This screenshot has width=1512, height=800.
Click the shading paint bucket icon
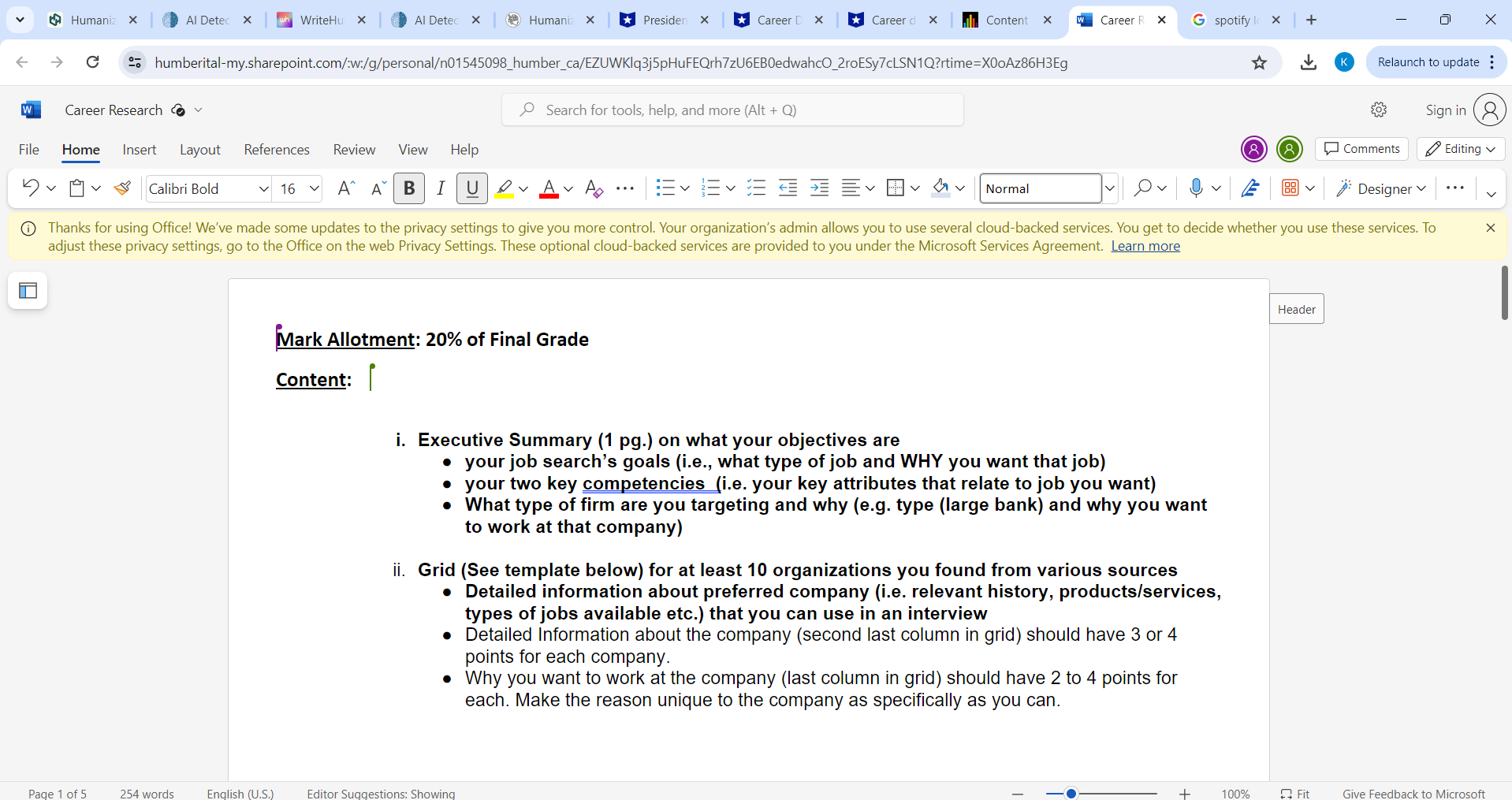pos(940,188)
